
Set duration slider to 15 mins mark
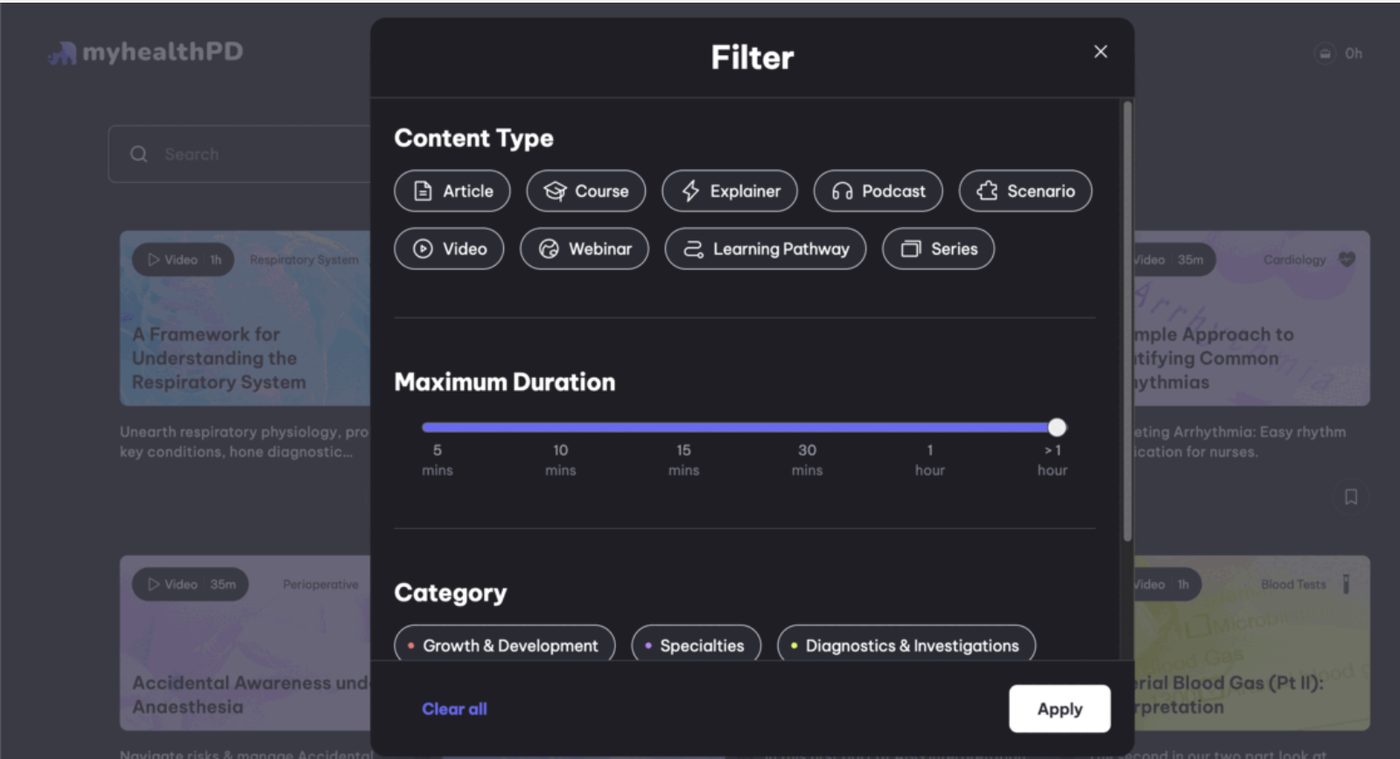(683, 460)
